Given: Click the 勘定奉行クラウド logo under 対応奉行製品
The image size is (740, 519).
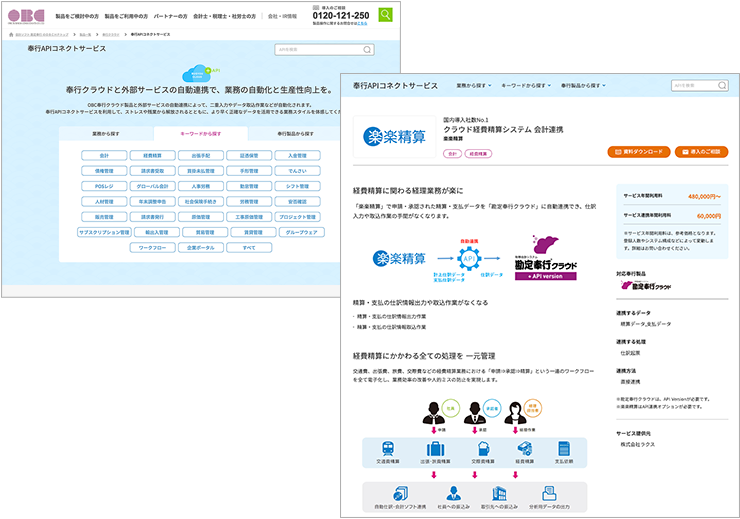Looking at the screenshot, I should point(645,285).
